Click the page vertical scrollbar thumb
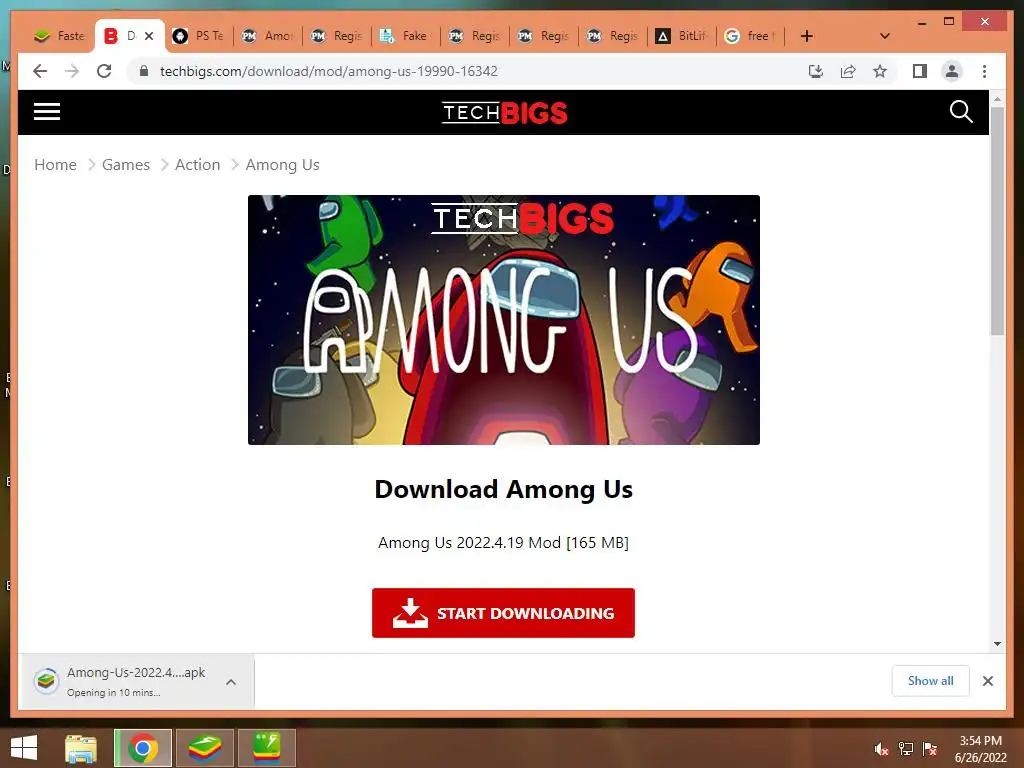The width and height of the screenshot is (1024, 768). pos(997,221)
